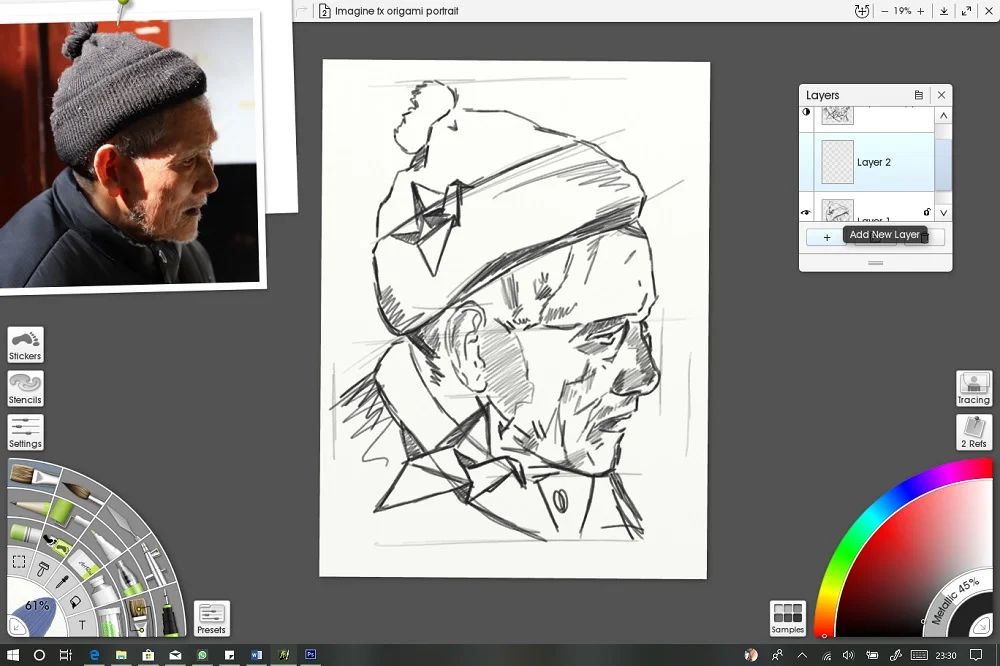The width and height of the screenshot is (1000, 666).
Task: Select the Sticker Spray tool
Action: (57, 544)
